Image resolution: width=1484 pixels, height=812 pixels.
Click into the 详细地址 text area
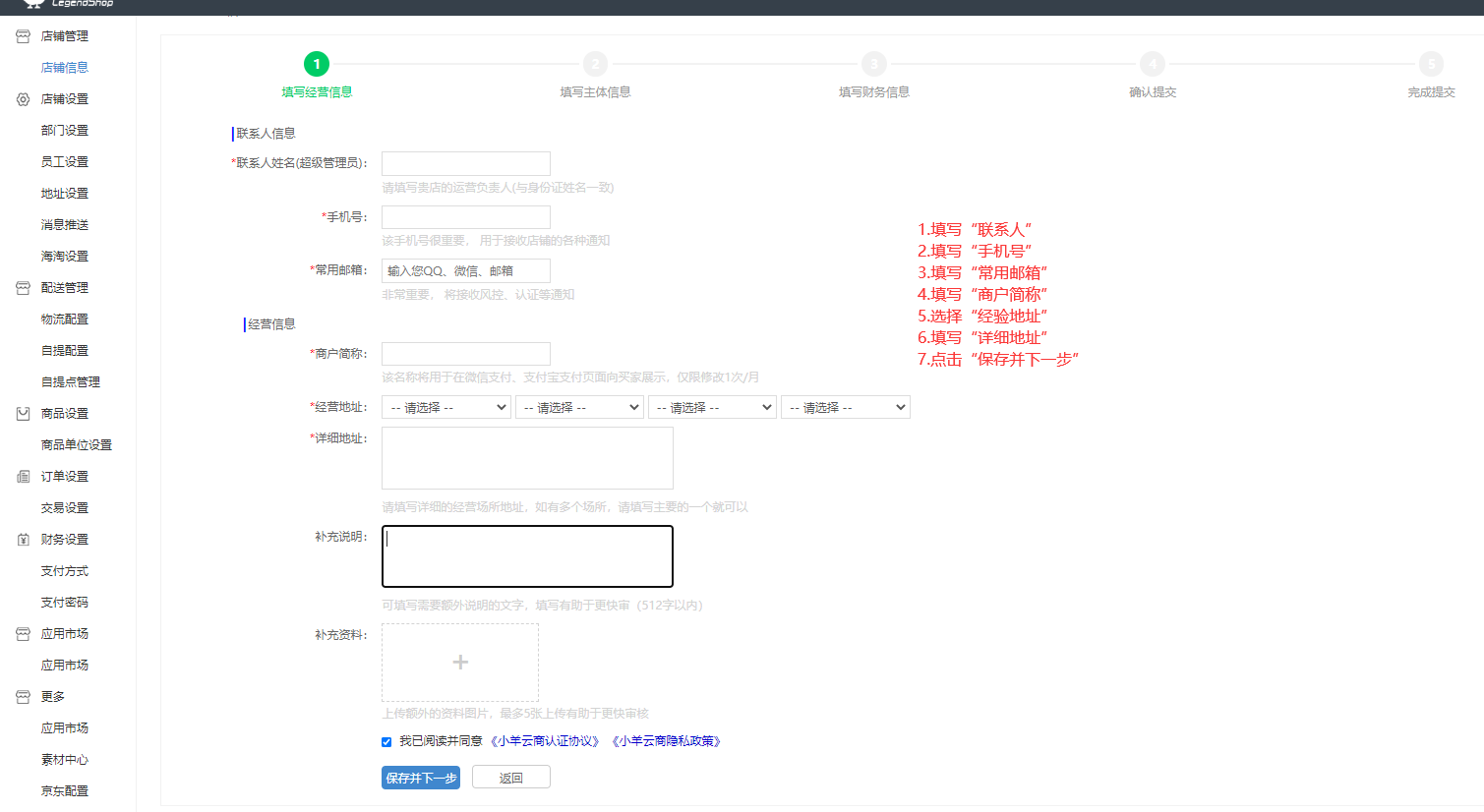click(527, 458)
